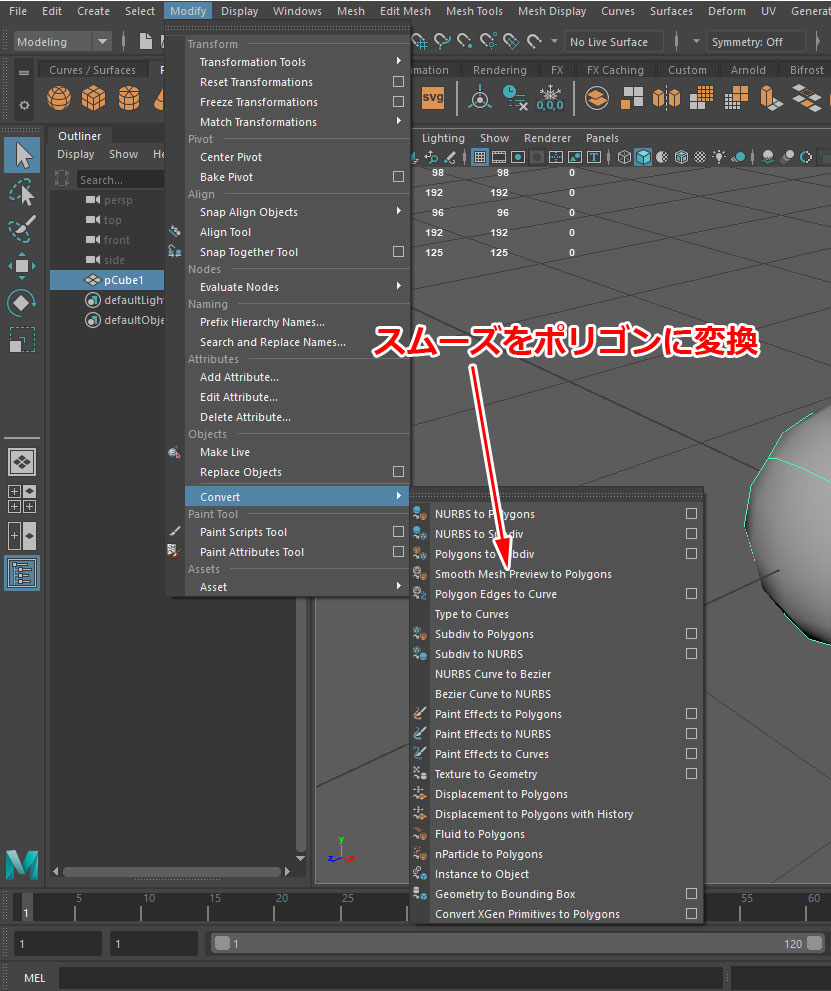Toggle wireframe cube viewport icon
This screenshot has height=991, width=831.
624,157
